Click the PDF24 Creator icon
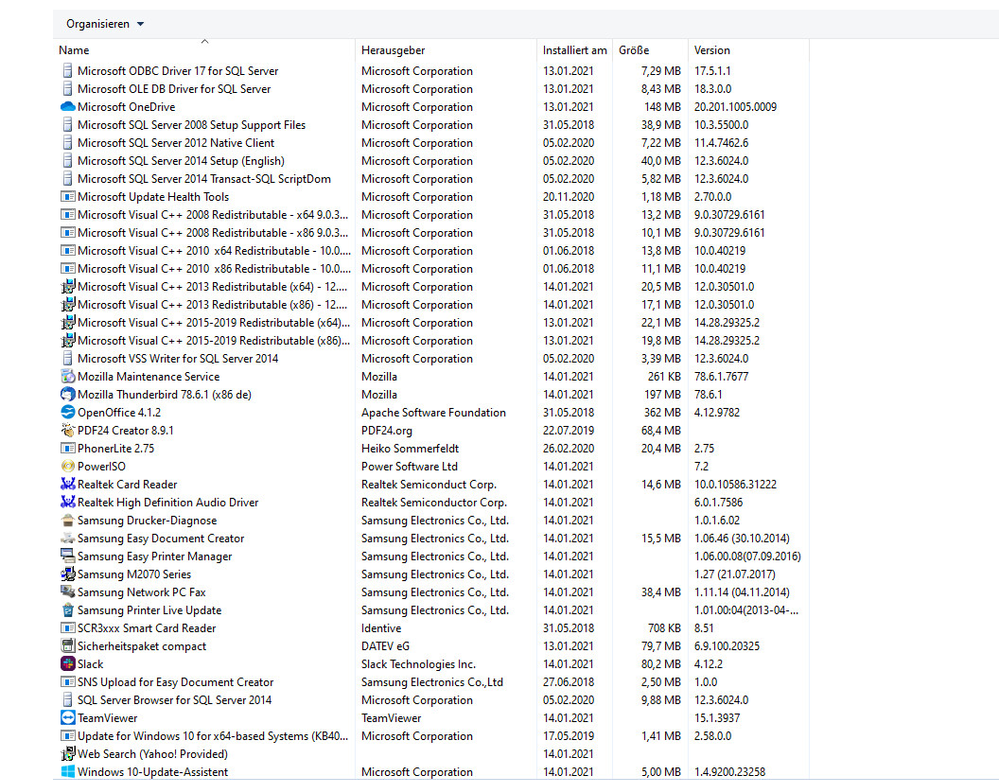 click(68, 430)
